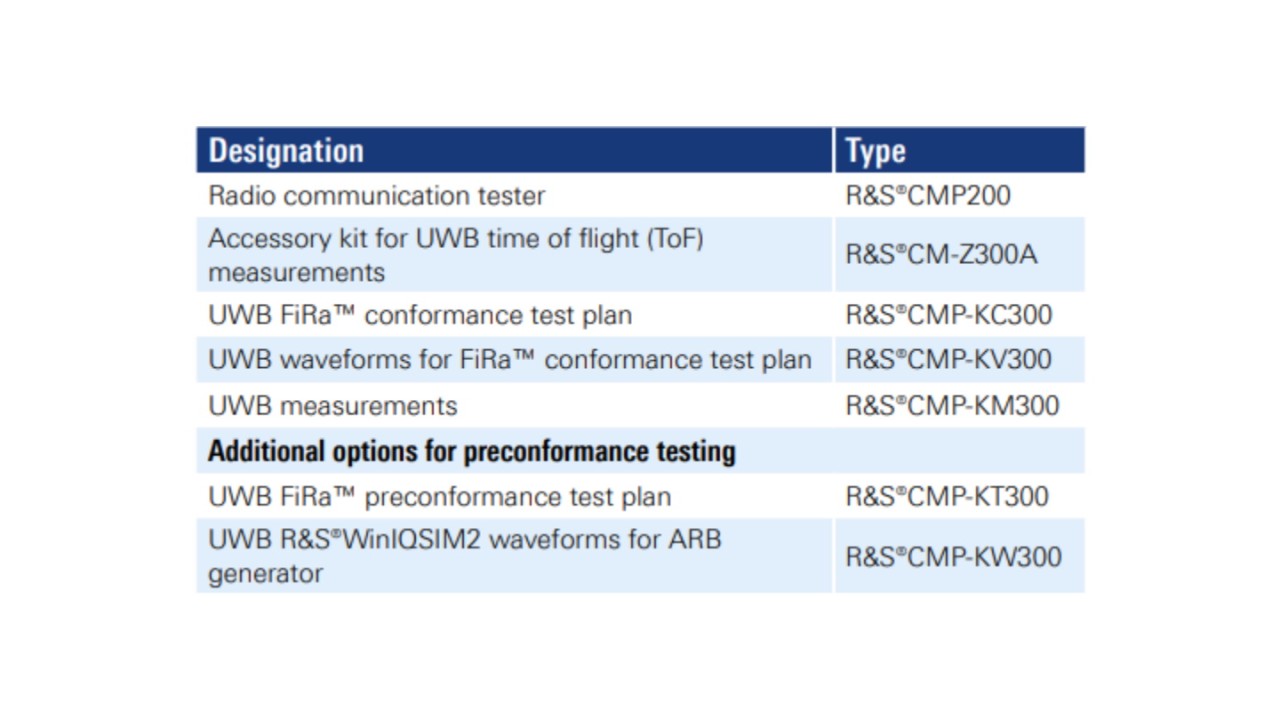
Task: Select the Radio communication tester row
Action: [640, 195]
